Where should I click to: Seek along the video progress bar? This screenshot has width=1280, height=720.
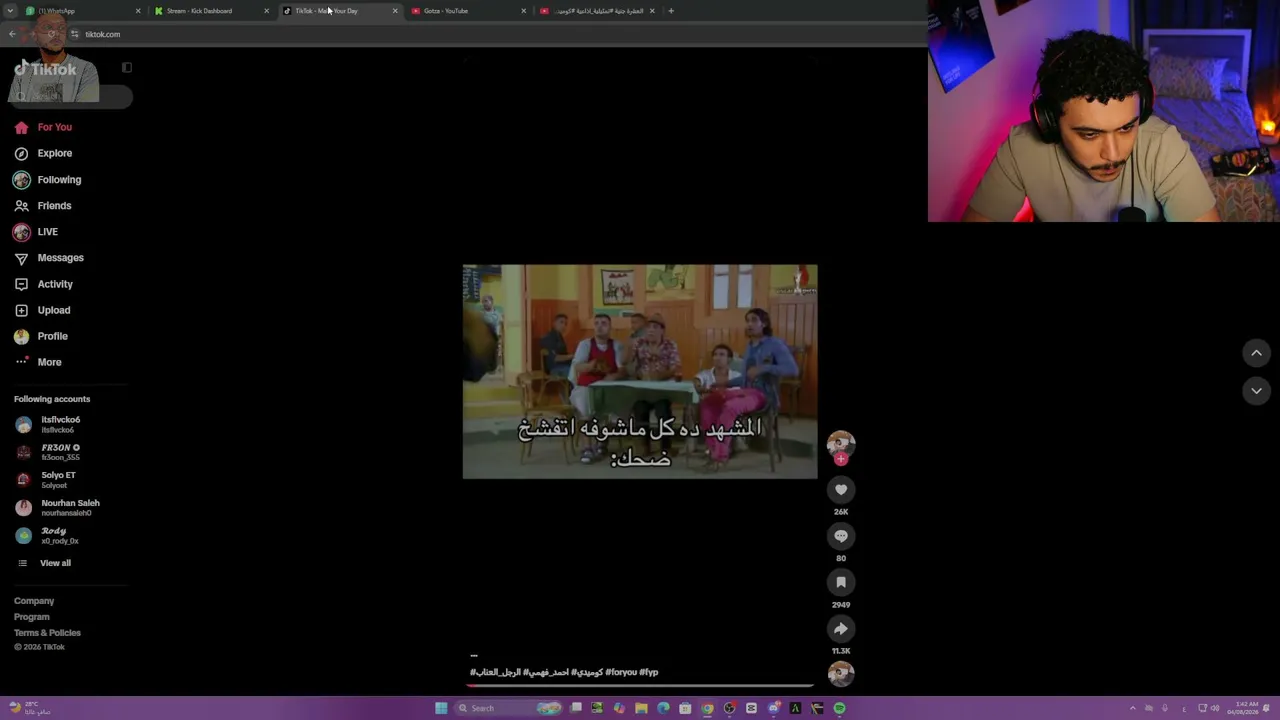[640, 686]
